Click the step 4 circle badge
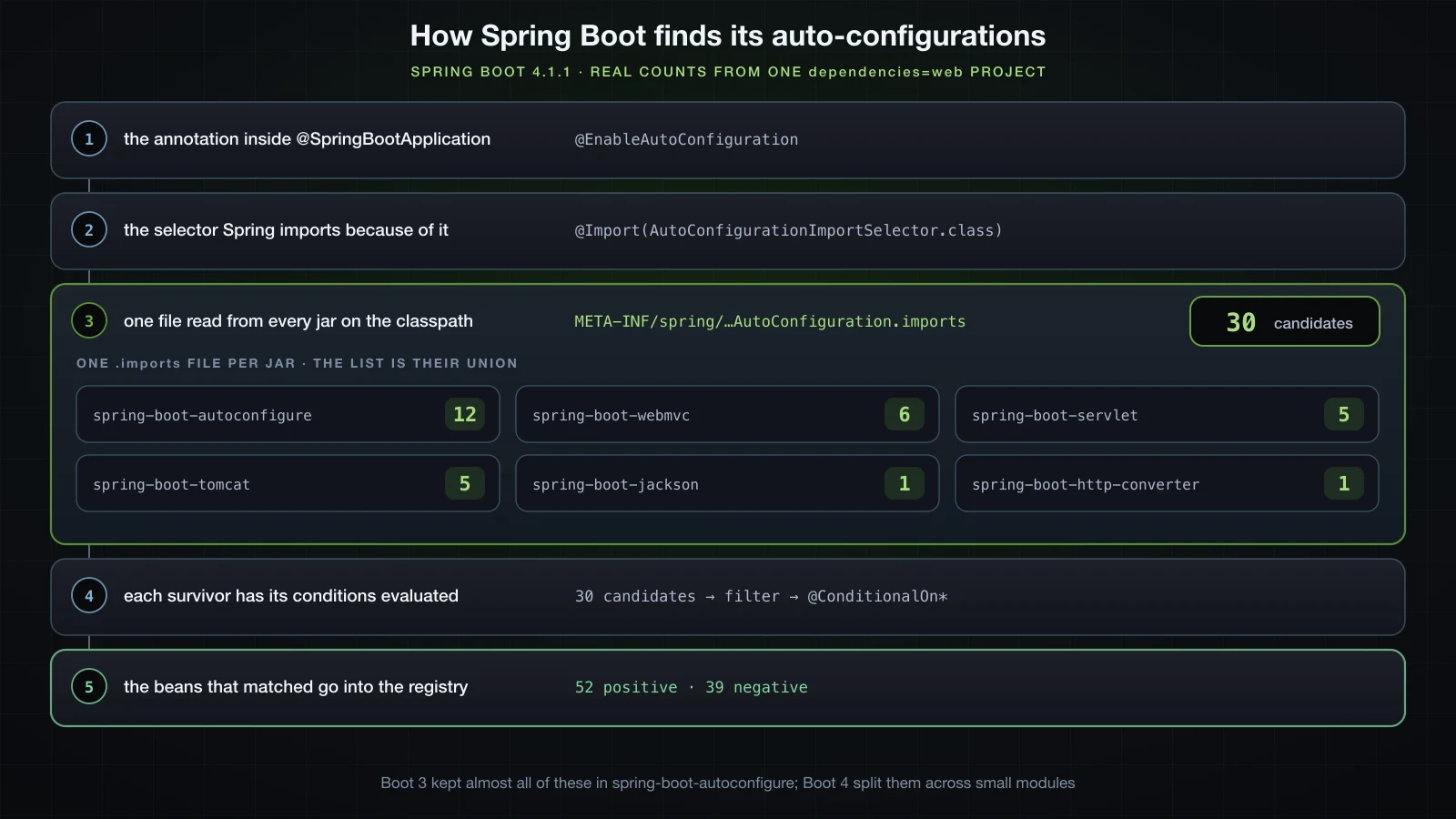Screen dimensions: 1456x819 [89, 596]
